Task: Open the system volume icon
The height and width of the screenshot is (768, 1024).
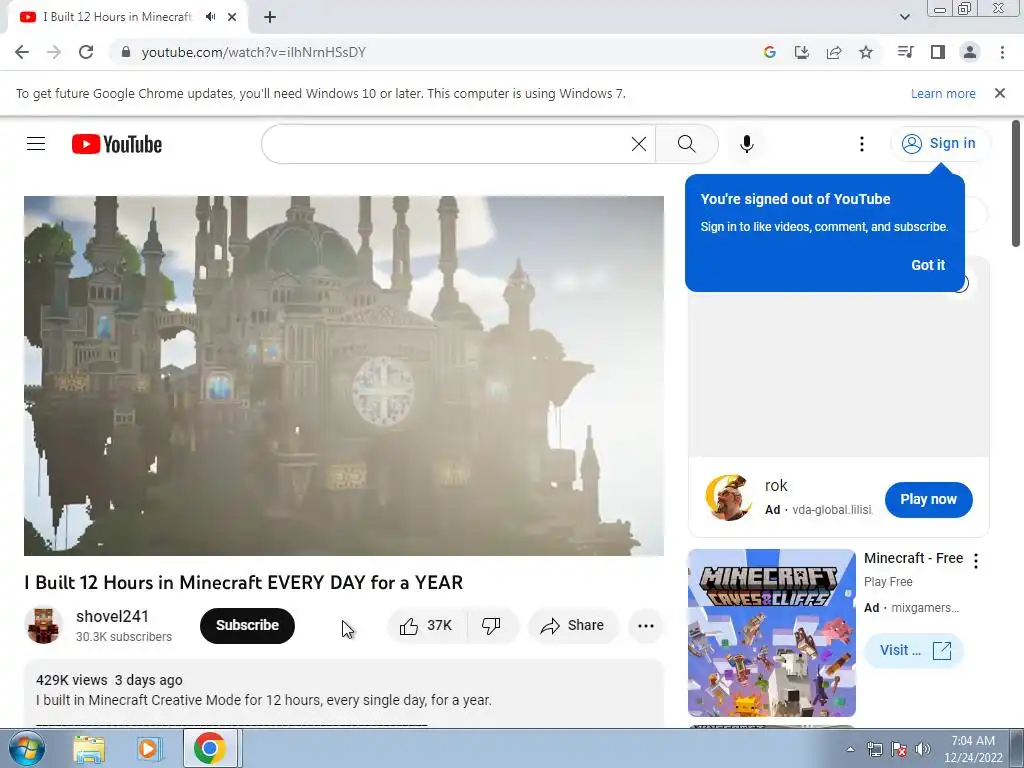Action: coord(922,749)
